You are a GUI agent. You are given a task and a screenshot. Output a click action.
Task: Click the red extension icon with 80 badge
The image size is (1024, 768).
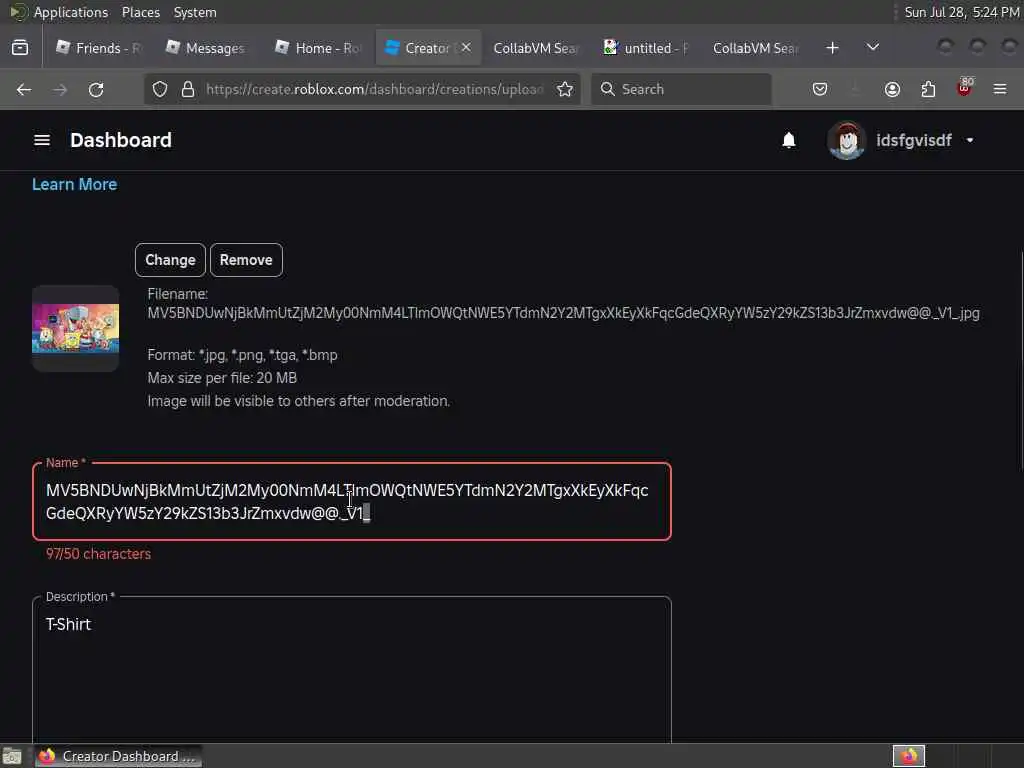964,88
